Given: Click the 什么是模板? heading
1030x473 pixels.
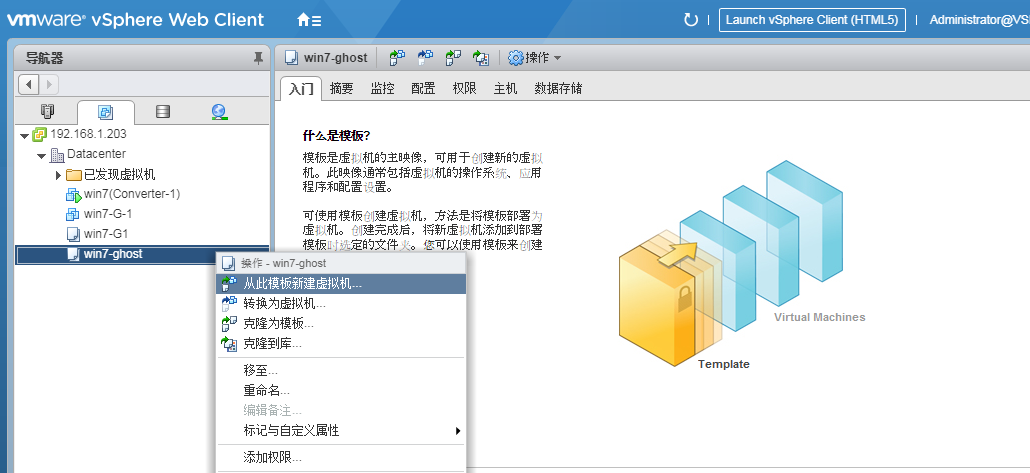Looking at the screenshot, I should coord(336,136).
